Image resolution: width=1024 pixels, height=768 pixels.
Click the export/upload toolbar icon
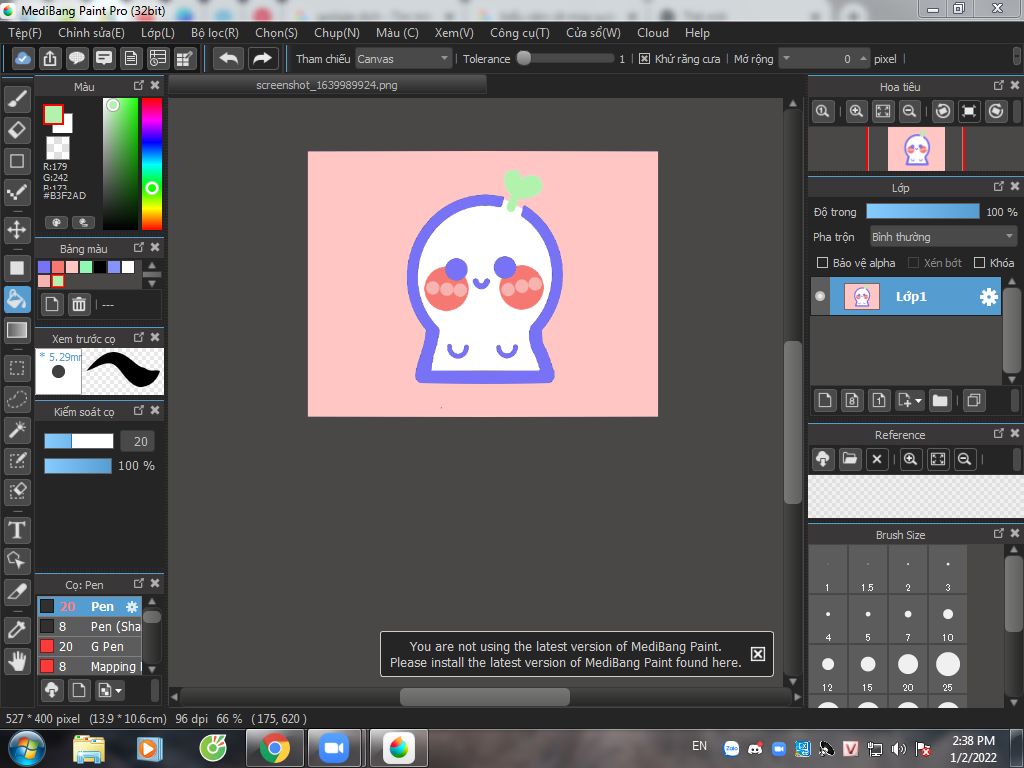click(x=50, y=59)
